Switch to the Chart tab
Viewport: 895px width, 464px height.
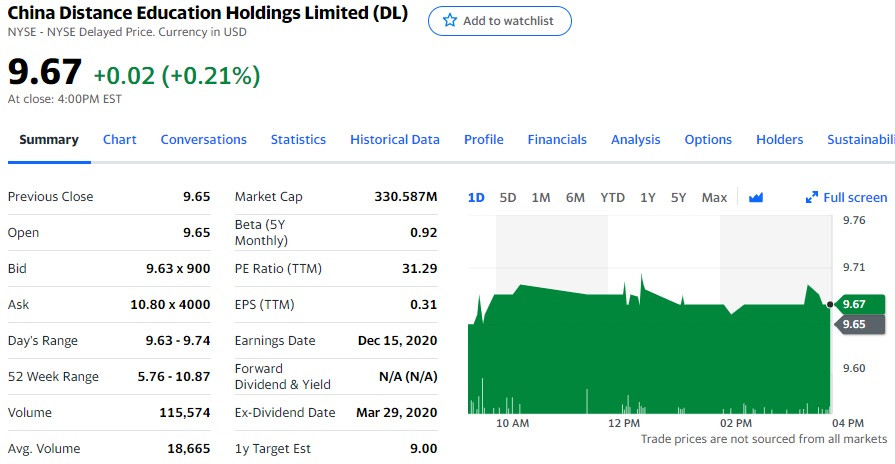tap(119, 140)
